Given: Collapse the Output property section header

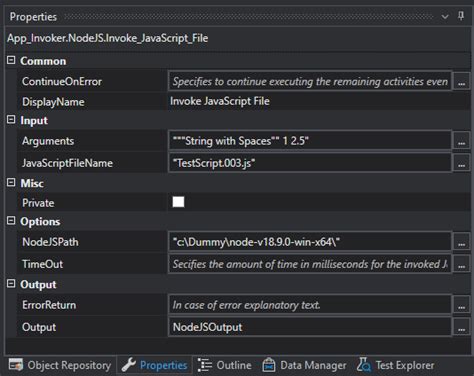Looking at the screenshot, I should (x=11, y=284).
